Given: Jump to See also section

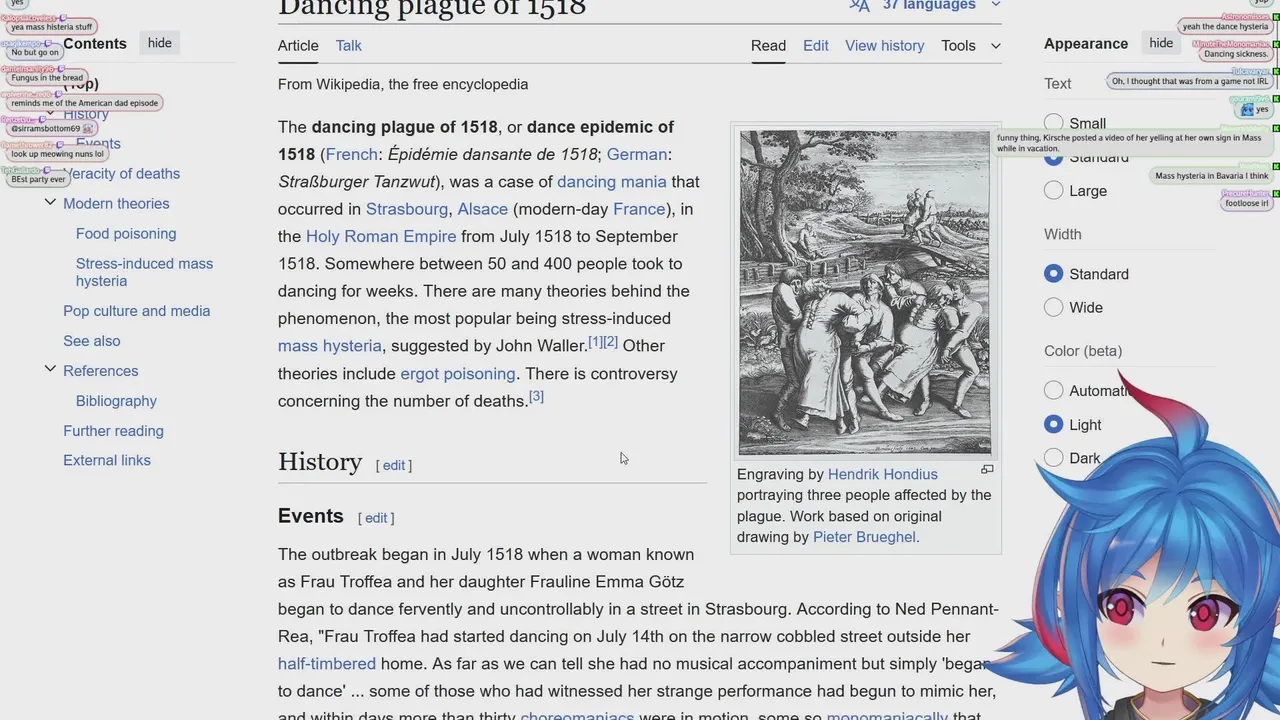Looking at the screenshot, I should click(x=92, y=341).
